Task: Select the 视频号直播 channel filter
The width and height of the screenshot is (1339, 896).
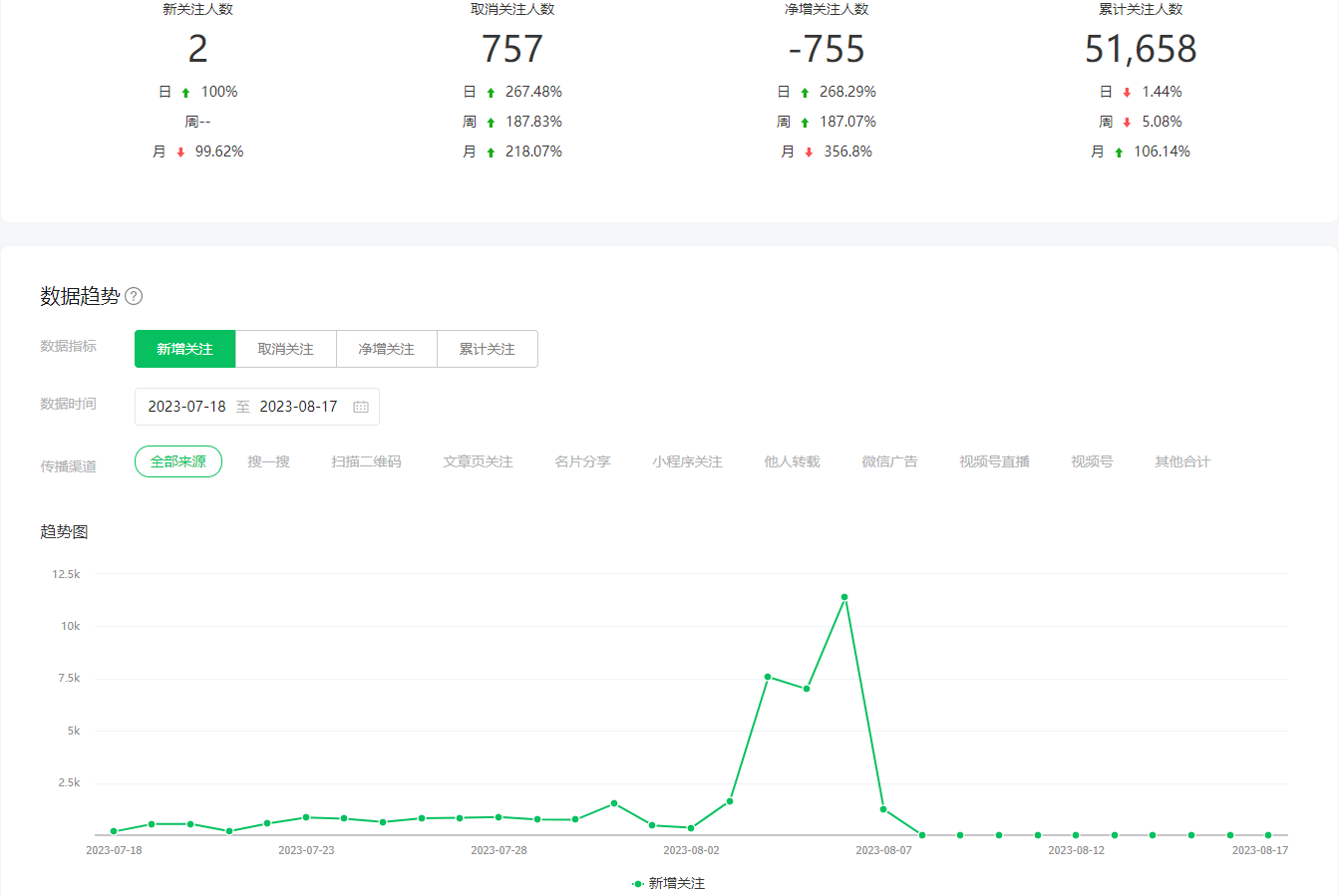Action: [994, 461]
